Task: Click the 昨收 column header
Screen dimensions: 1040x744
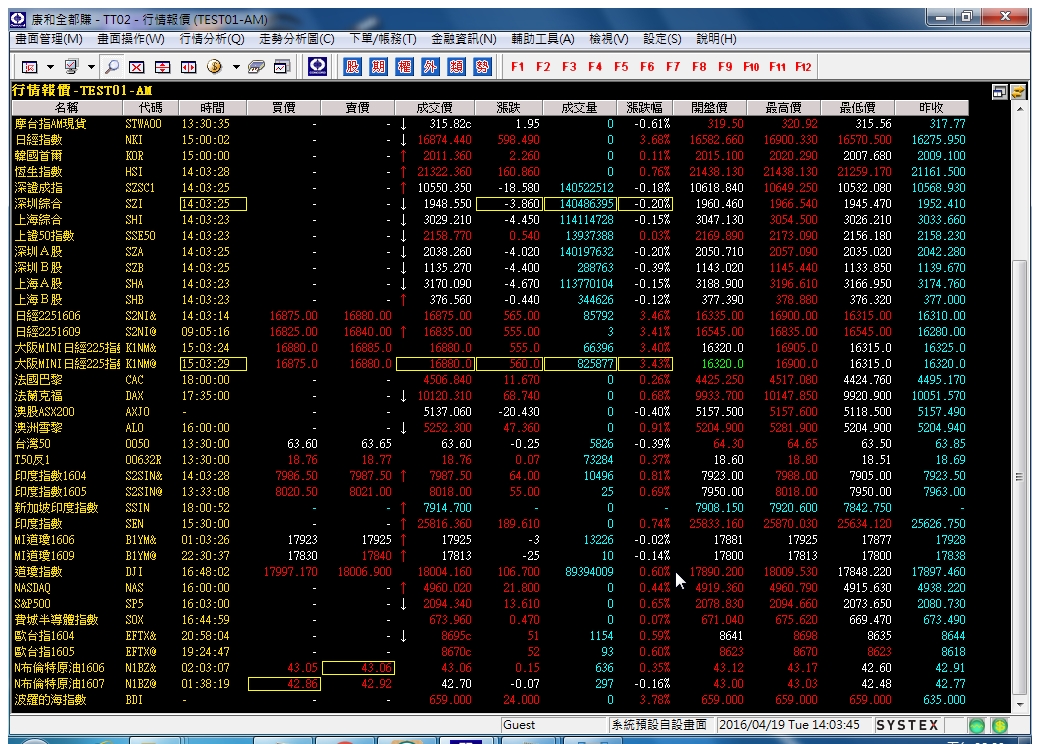Action: [x=931, y=107]
